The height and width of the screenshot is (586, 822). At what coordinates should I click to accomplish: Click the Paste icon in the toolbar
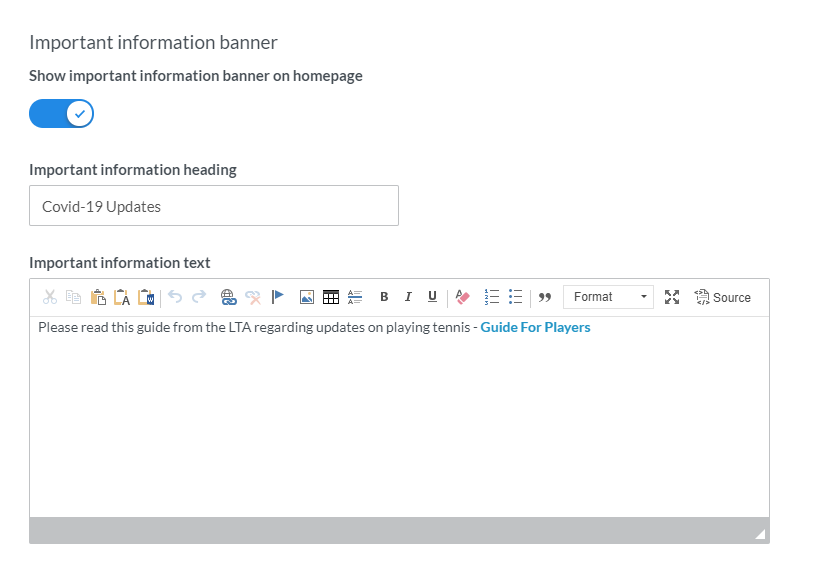pyautogui.click(x=98, y=297)
